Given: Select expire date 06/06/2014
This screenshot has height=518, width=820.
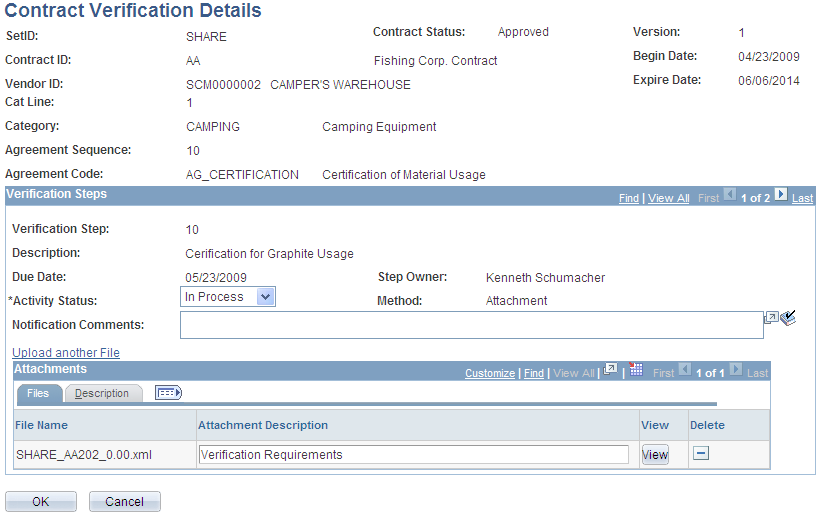Looking at the screenshot, I should coord(769,80).
